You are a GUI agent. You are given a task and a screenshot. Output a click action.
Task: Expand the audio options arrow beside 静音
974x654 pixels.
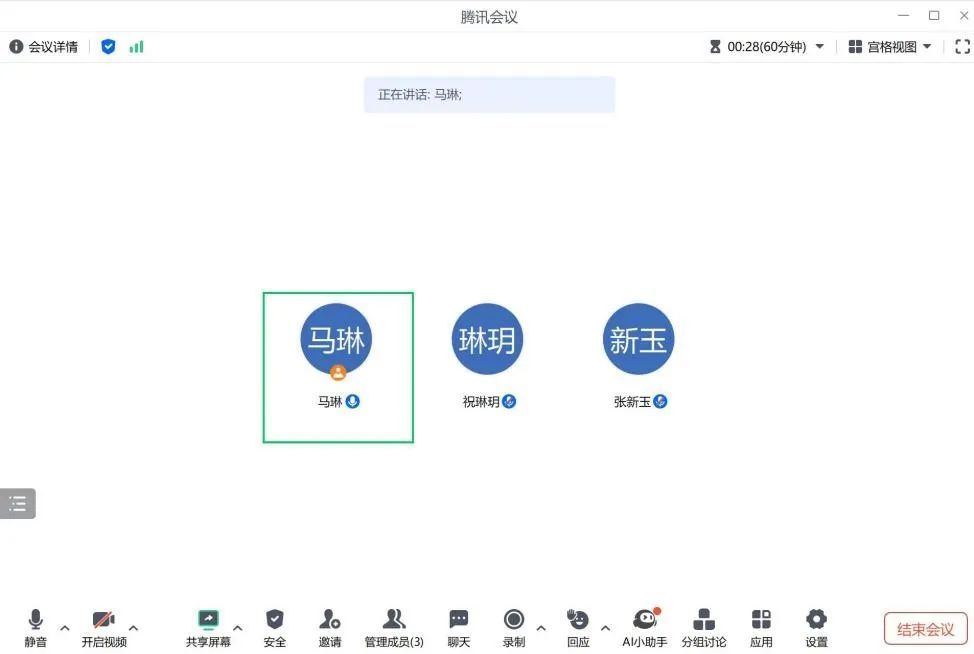coord(65,628)
